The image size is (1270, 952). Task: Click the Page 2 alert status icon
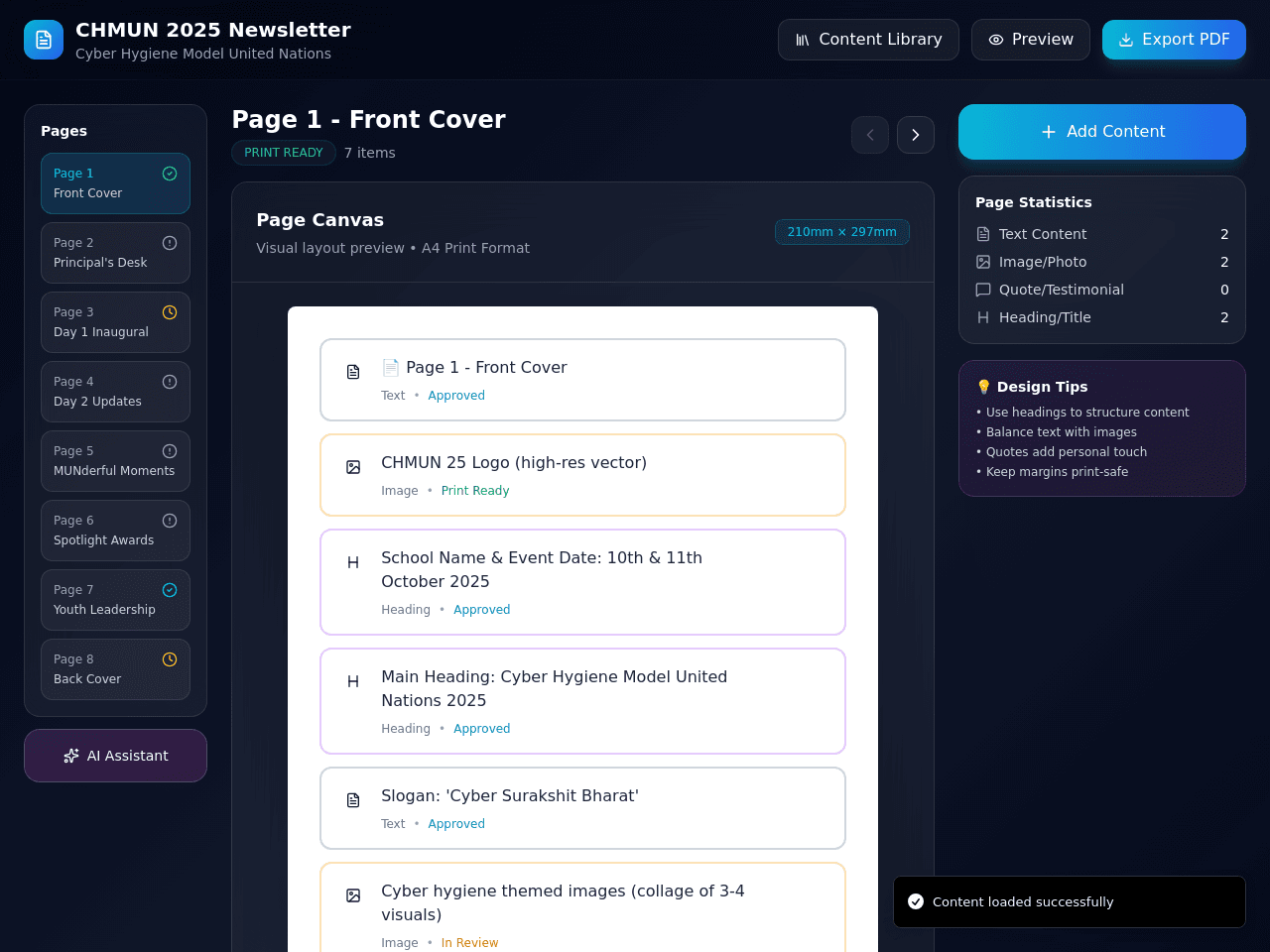[170, 243]
